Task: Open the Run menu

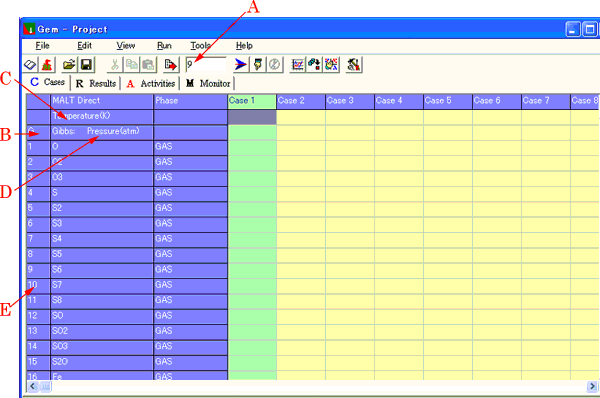Action: [164, 46]
